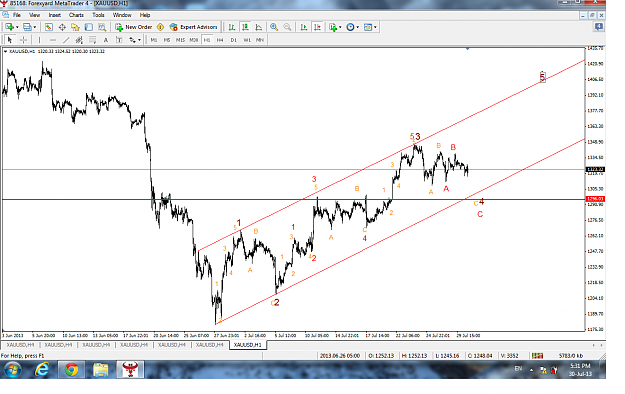The width and height of the screenshot is (625, 394).
Task: Select the equidistant channel tool
Action: pyautogui.click(x=79, y=40)
